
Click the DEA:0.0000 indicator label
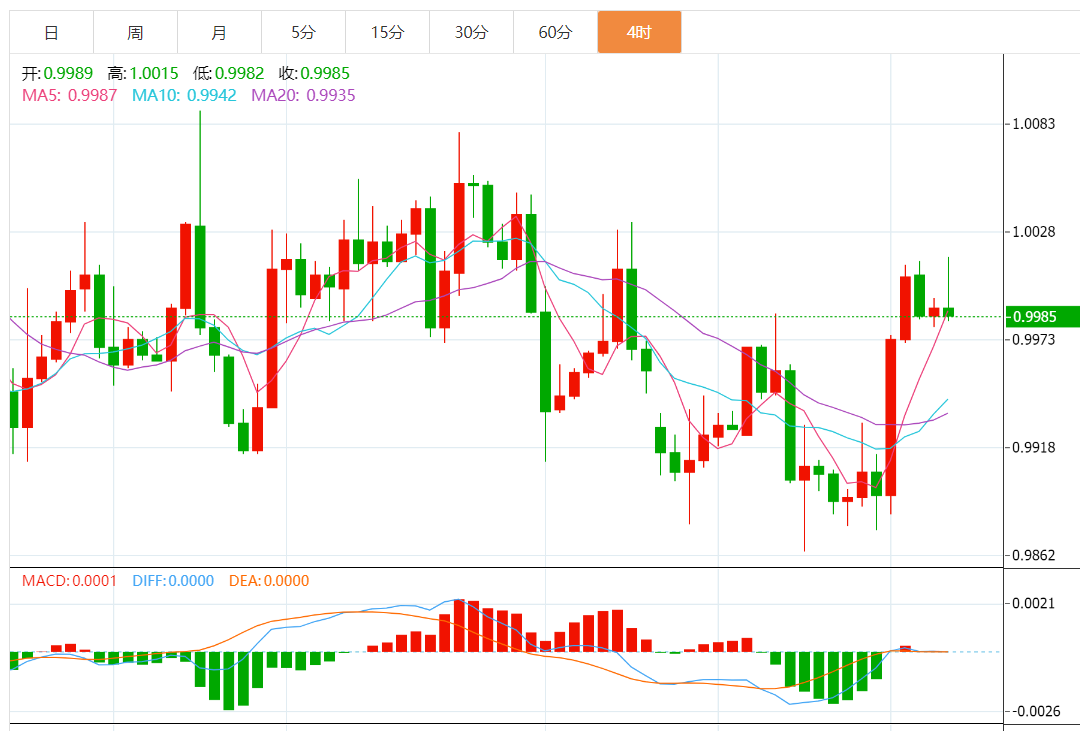point(269,581)
